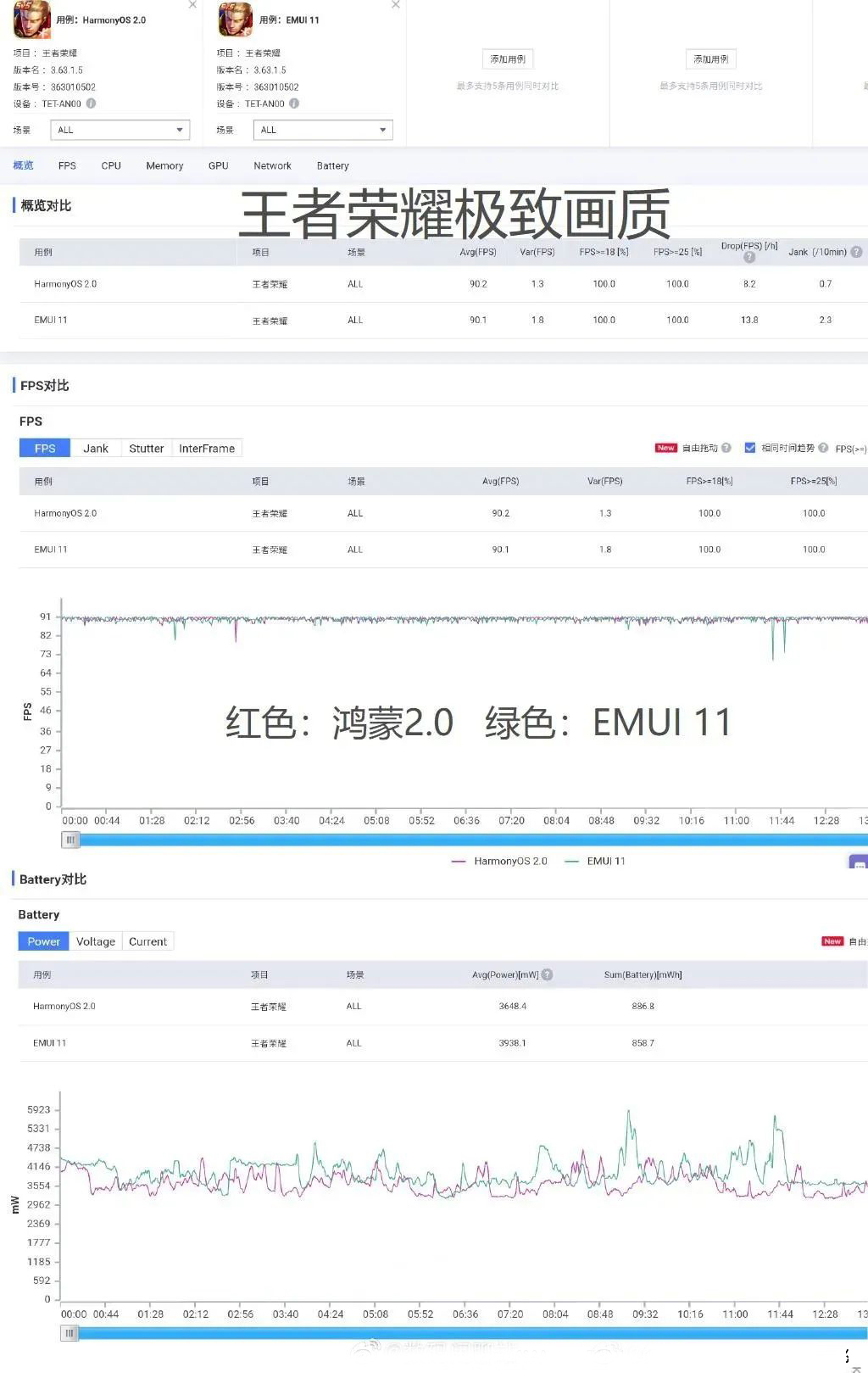Open device info icon for HarmonyOS 2.0 case
The height and width of the screenshot is (1373, 868).
click(91, 103)
